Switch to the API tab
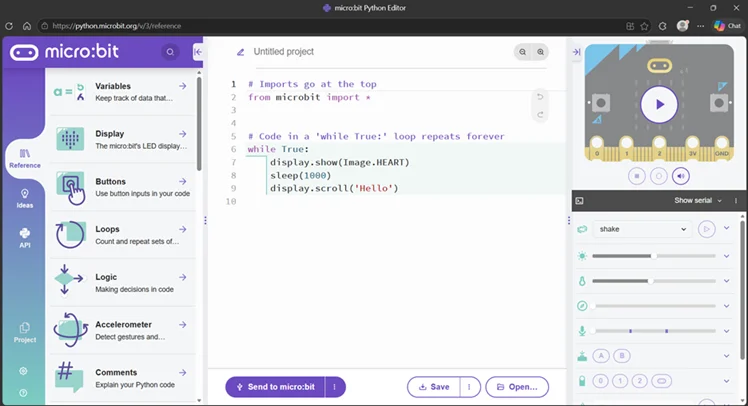The width and height of the screenshot is (748, 406). tap(25, 238)
